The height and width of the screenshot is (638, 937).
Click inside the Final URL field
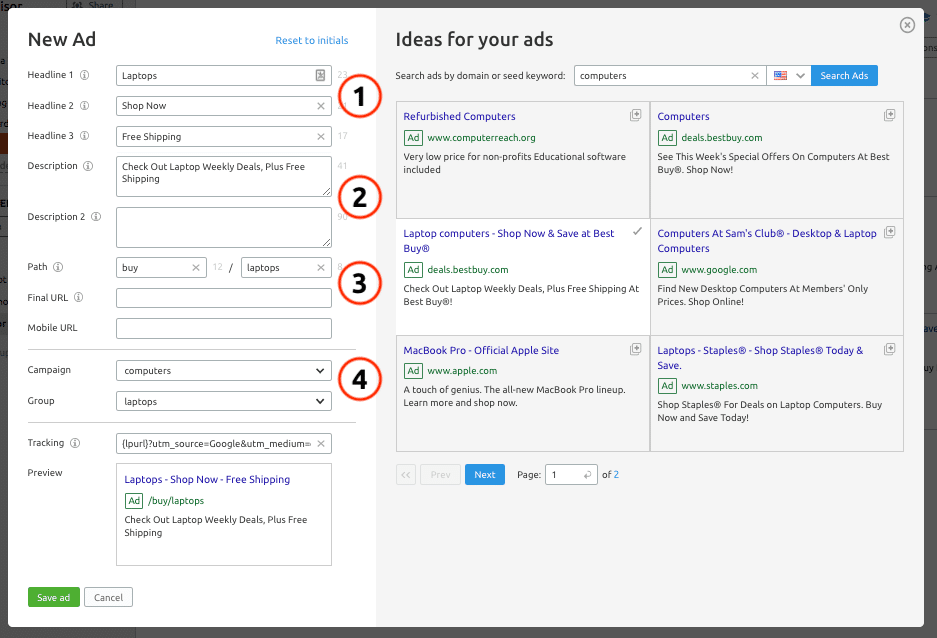pyautogui.click(x=223, y=298)
